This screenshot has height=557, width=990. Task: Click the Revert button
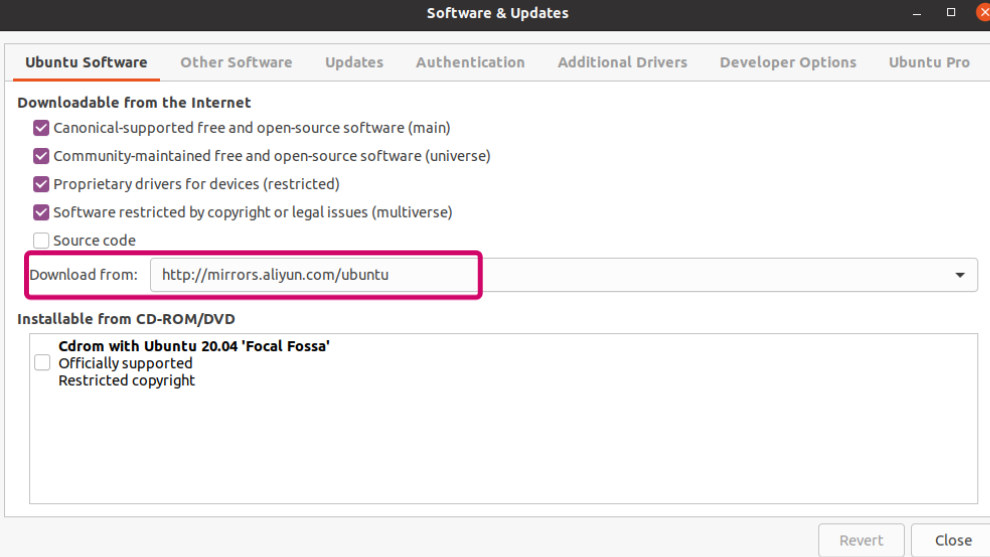(x=861, y=541)
